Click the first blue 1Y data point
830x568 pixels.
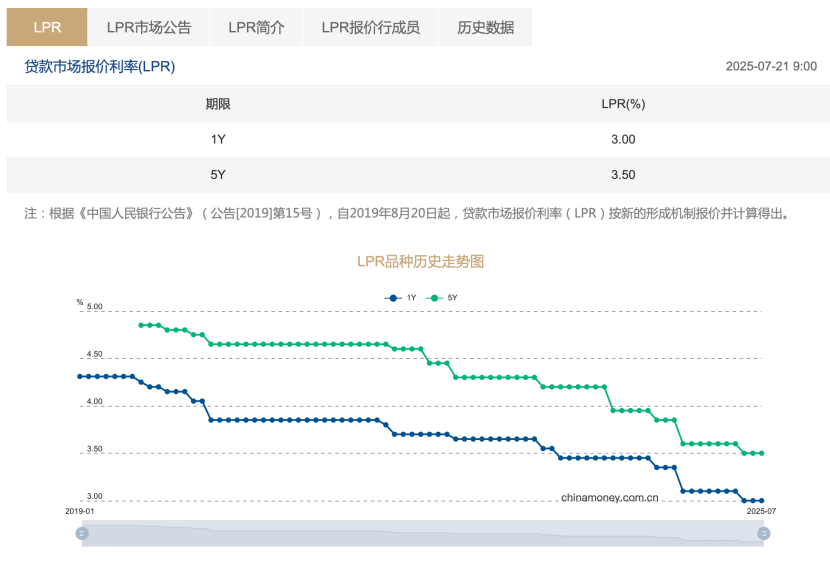80,376
